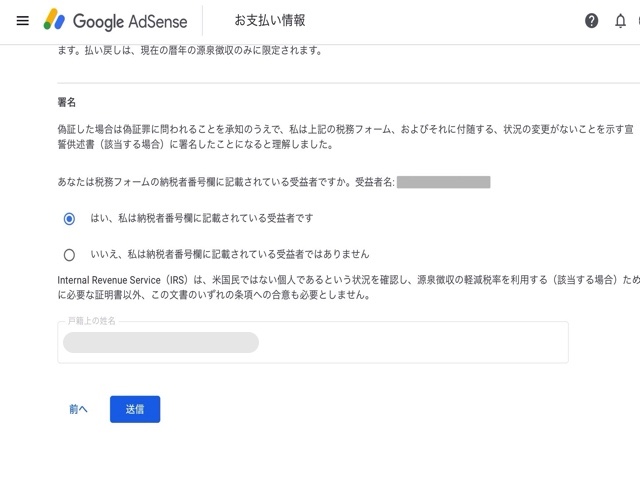Click the 払い戻し withholding refund text
640x480 pixels.
click(x=190, y=51)
